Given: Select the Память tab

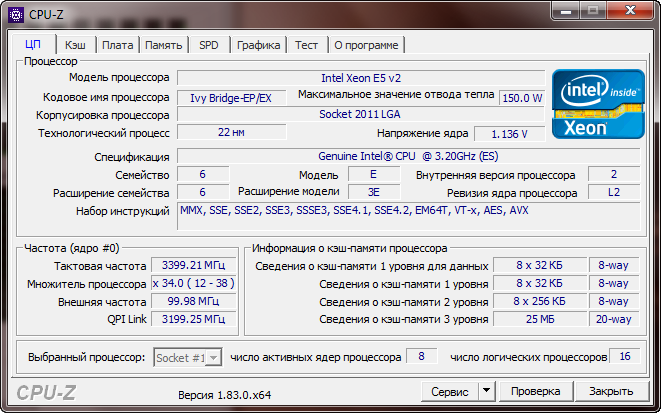Looking at the screenshot, I should pyautogui.click(x=164, y=45).
